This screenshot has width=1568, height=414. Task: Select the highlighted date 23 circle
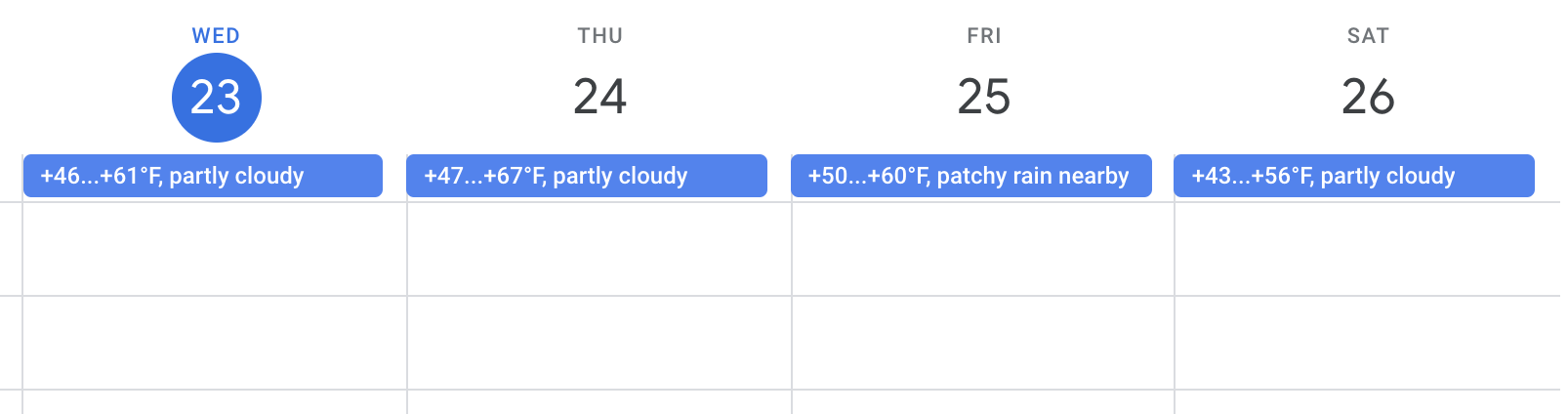216,98
